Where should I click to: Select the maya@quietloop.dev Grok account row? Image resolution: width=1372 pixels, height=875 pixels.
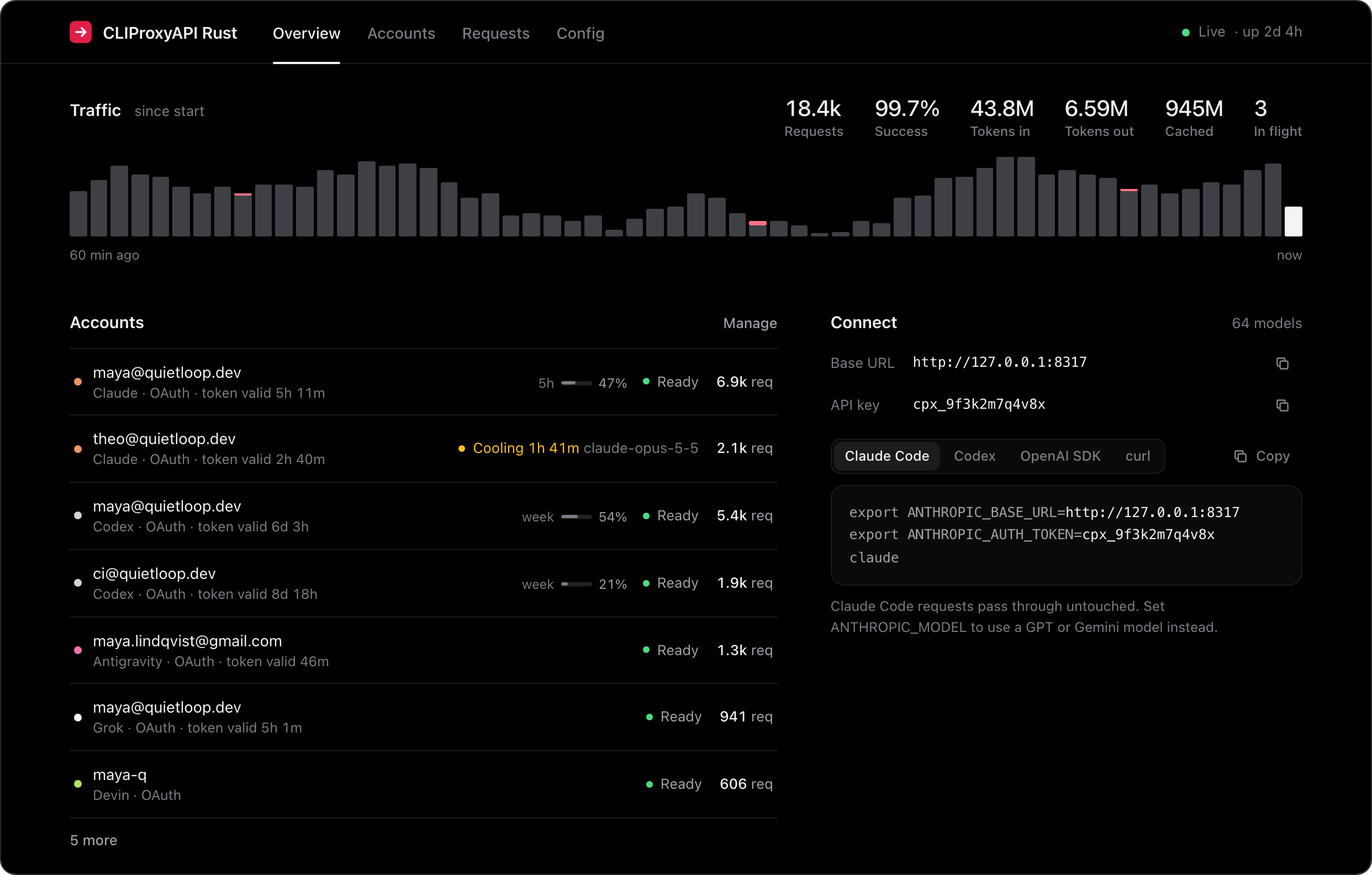423,717
